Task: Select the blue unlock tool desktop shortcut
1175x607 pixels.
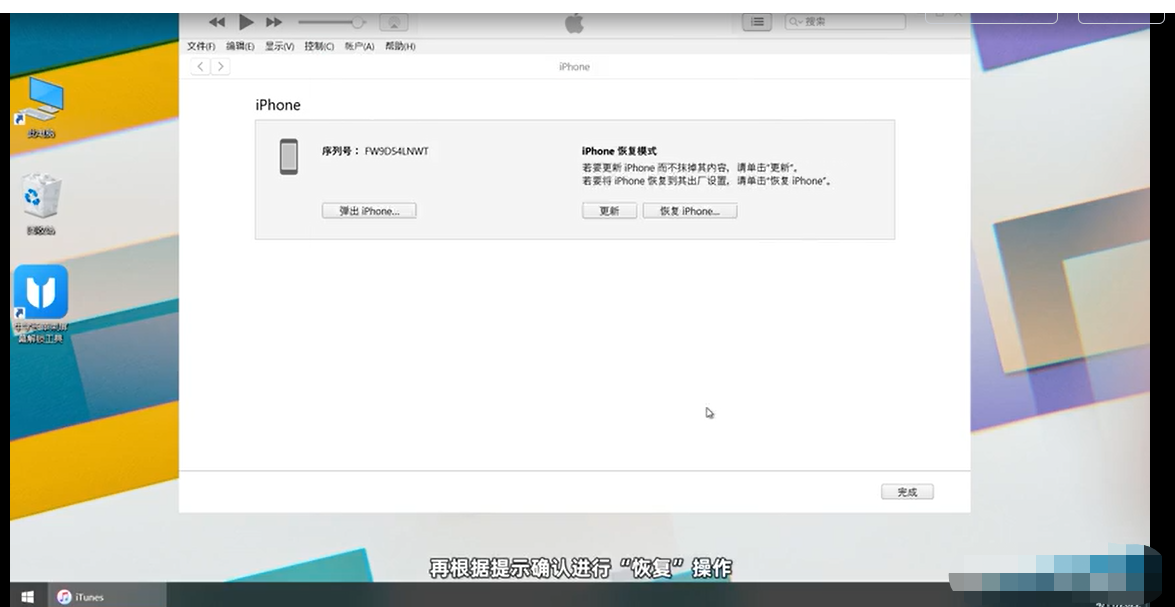Action: (x=41, y=304)
